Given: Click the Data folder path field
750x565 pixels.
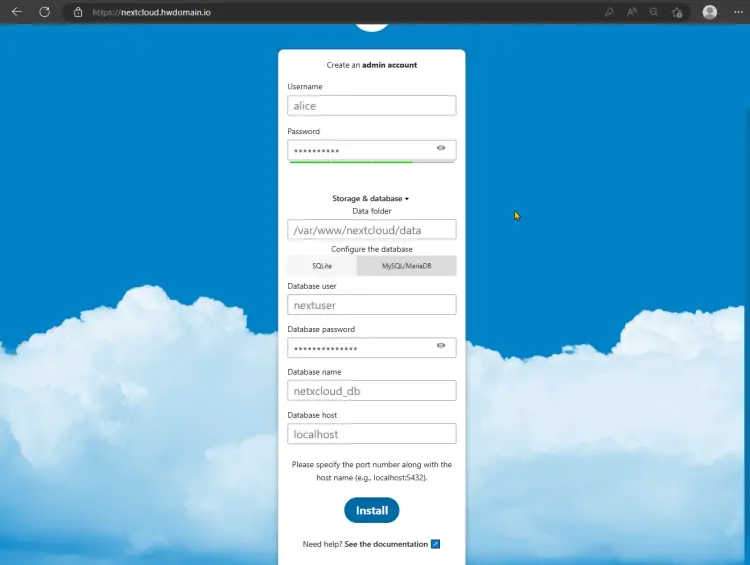Looking at the screenshot, I should tap(372, 230).
